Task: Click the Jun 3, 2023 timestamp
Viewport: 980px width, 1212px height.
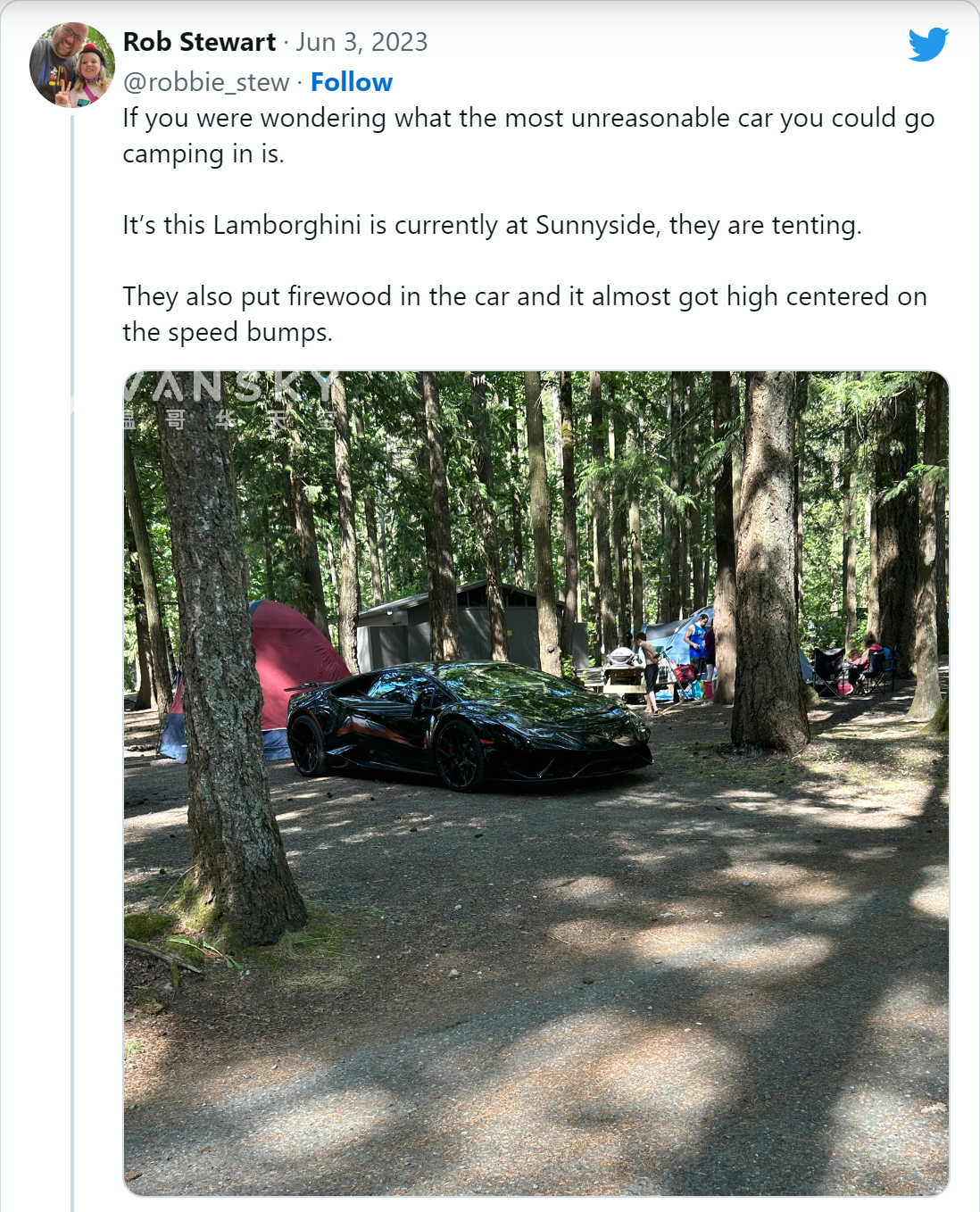Action: [361, 42]
